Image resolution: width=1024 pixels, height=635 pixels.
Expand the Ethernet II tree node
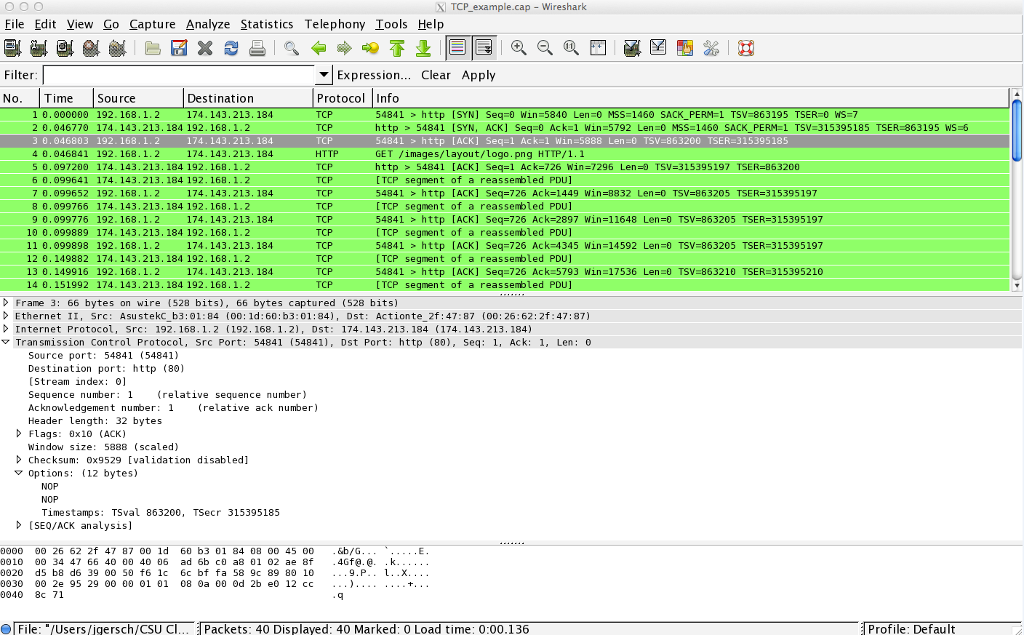click(x=7, y=316)
